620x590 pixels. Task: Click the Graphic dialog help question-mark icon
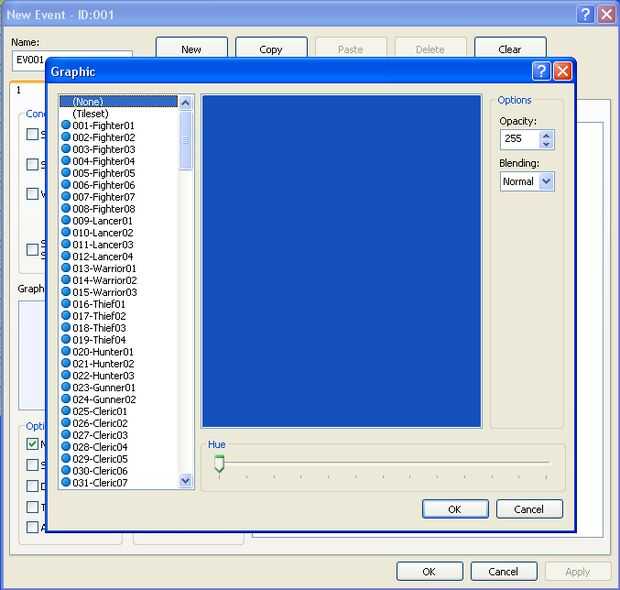(x=541, y=72)
